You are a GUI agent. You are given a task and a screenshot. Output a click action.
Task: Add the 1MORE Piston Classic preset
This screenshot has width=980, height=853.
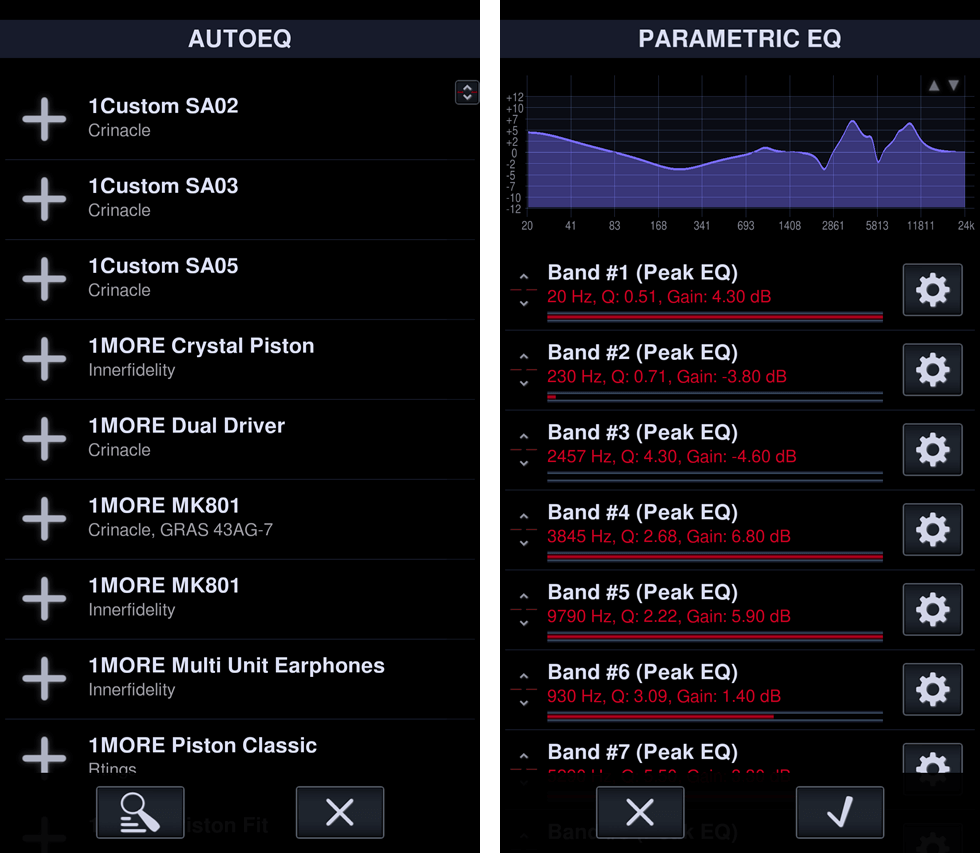(x=44, y=756)
